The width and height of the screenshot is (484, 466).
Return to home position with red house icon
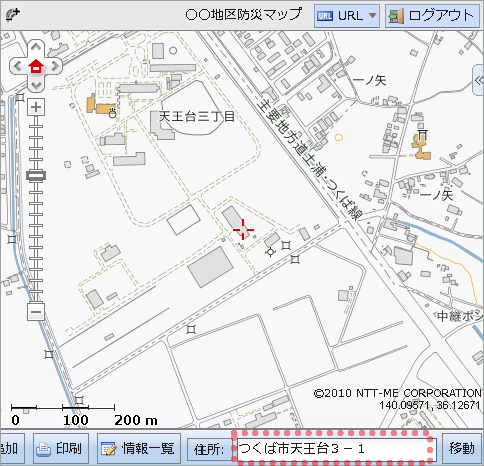(x=36, y=66)
